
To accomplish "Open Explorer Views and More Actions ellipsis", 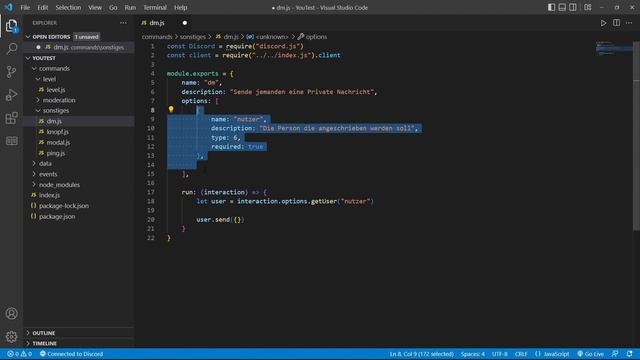I will tap(123, 23).
